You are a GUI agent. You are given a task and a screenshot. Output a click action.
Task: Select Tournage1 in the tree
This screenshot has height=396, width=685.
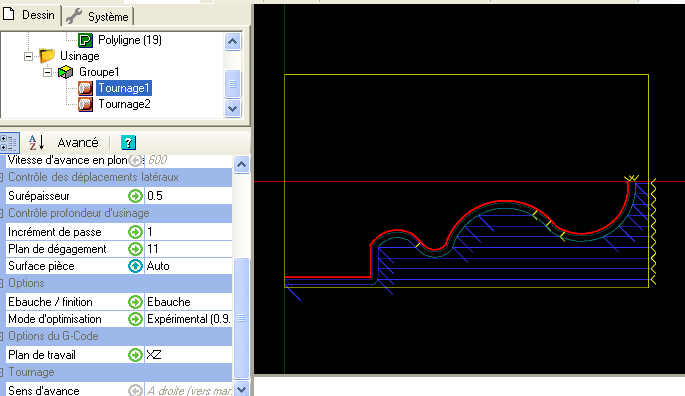click(x=124, y=88)
